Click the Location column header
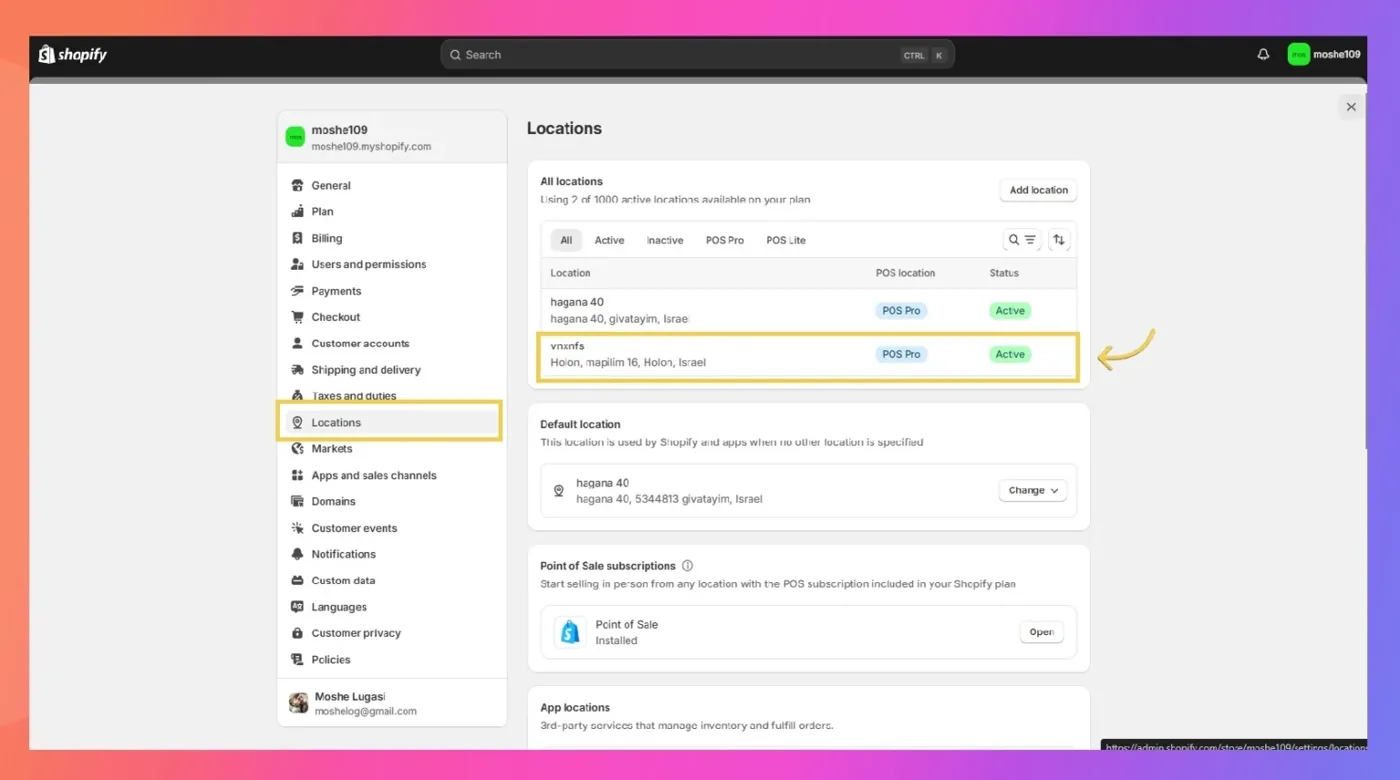This screenshot has width=1400, height=780. [x=570, y=273]
